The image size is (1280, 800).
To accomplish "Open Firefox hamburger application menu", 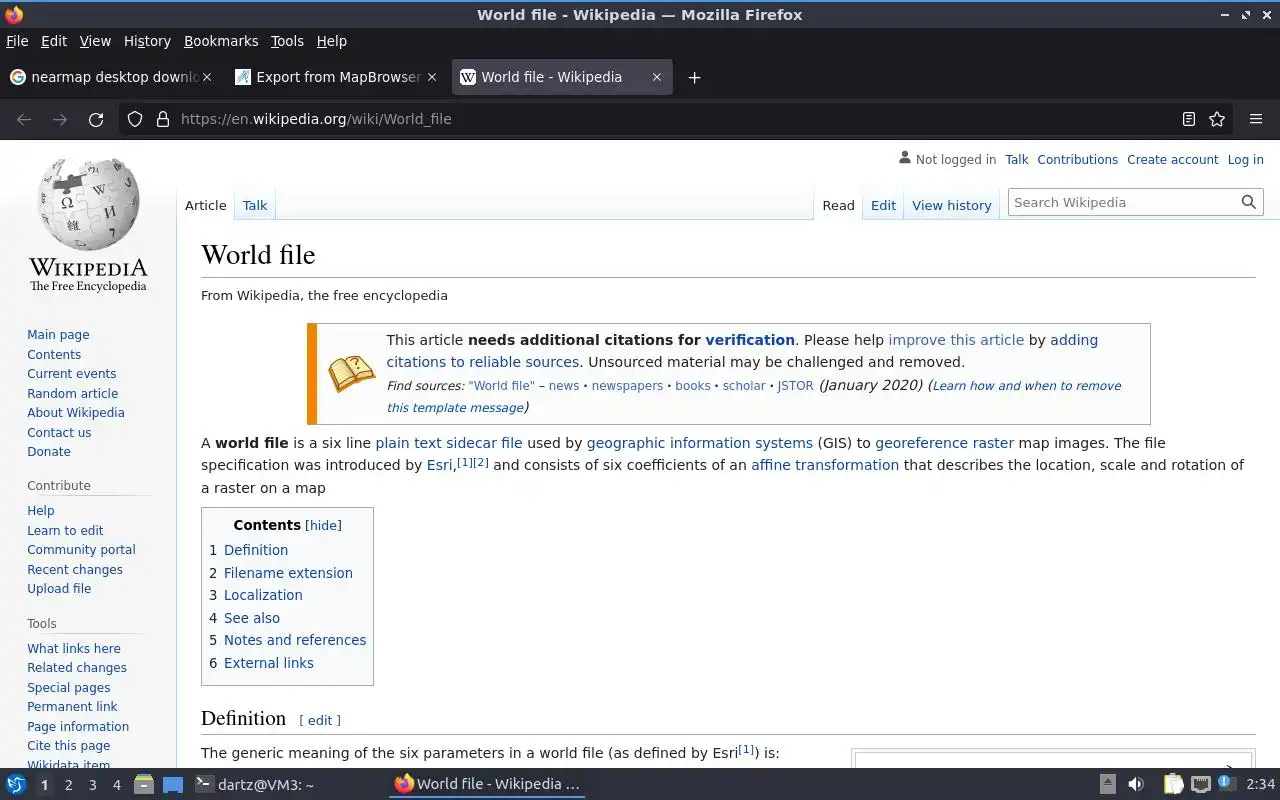I will 1256,119.
